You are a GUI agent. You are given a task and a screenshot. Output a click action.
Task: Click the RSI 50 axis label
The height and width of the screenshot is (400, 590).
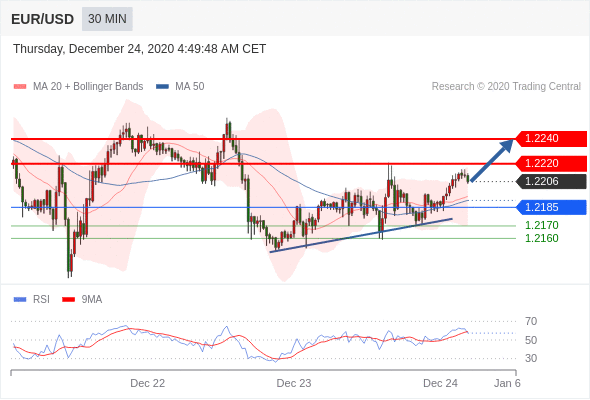(x=531, y=340)
